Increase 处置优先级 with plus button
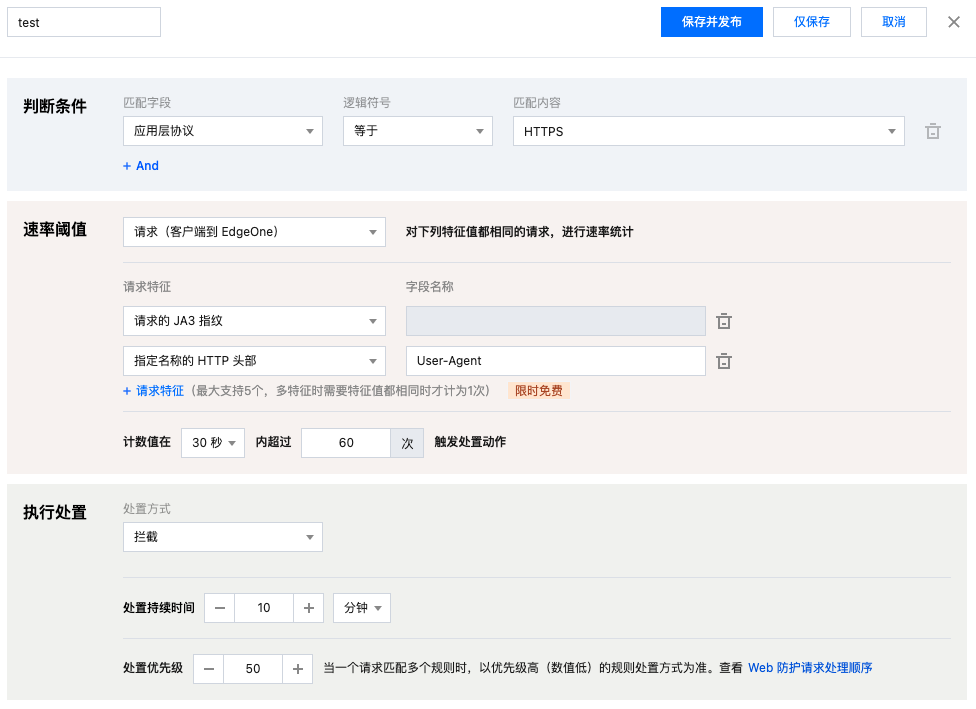 tap(298, 668)
